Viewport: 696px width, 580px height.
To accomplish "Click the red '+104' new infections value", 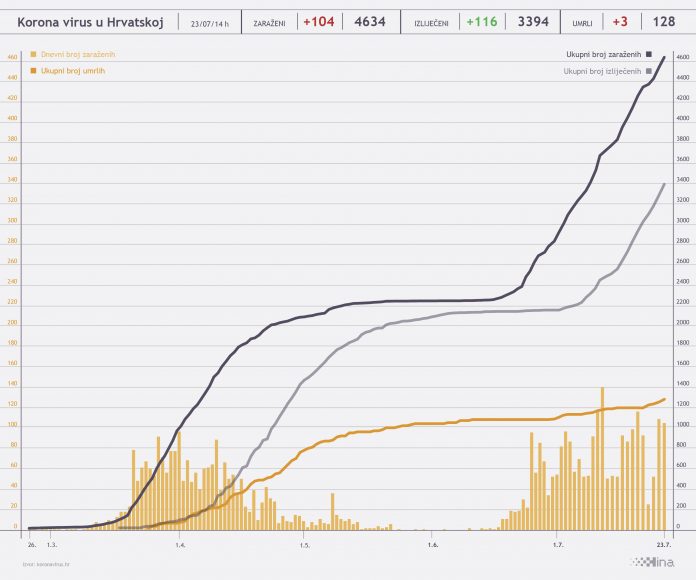I will click(319, 22).
